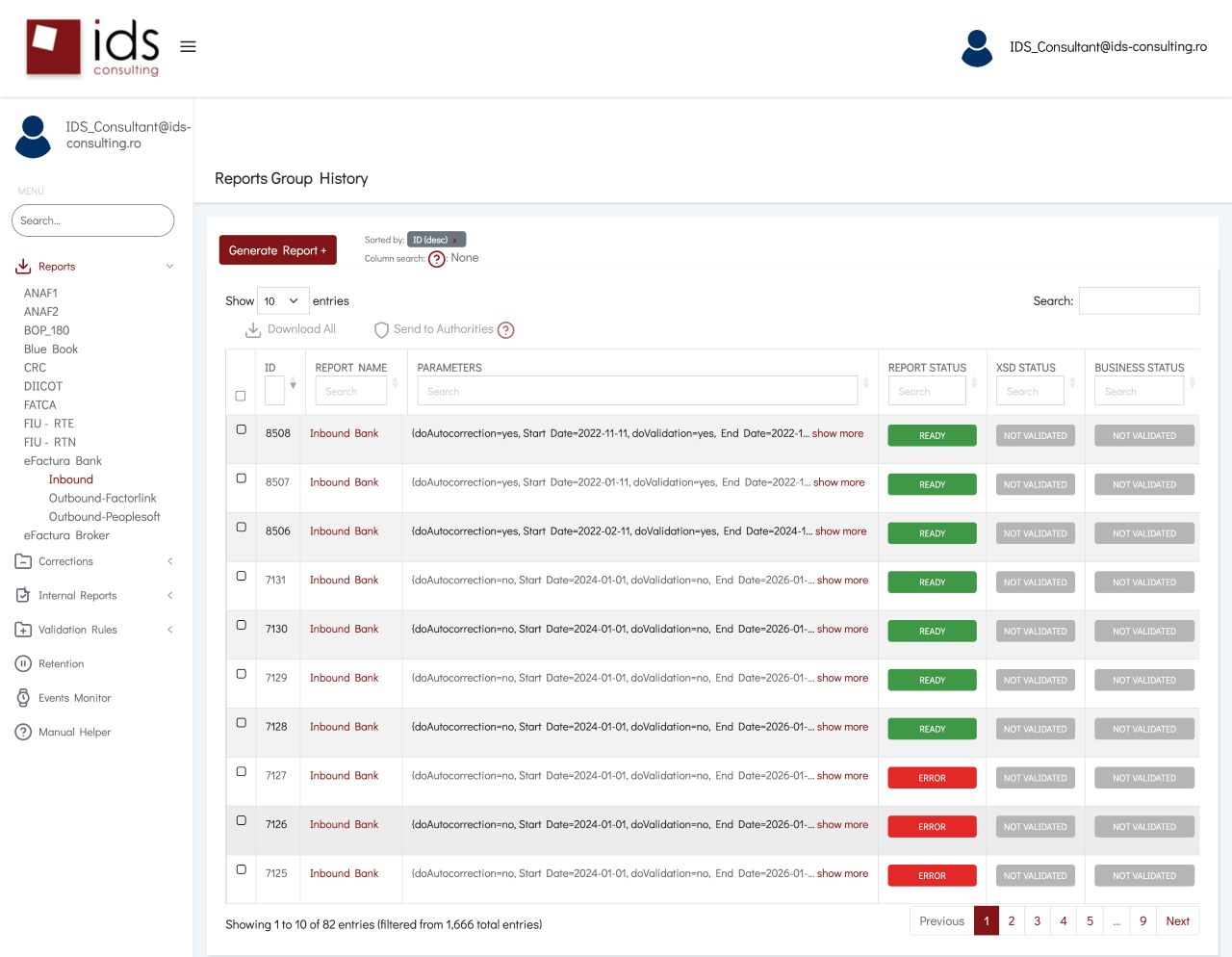Select the Inbound eFactura Bank item
The image size is (1232, 957).
[x=71, y=479]
